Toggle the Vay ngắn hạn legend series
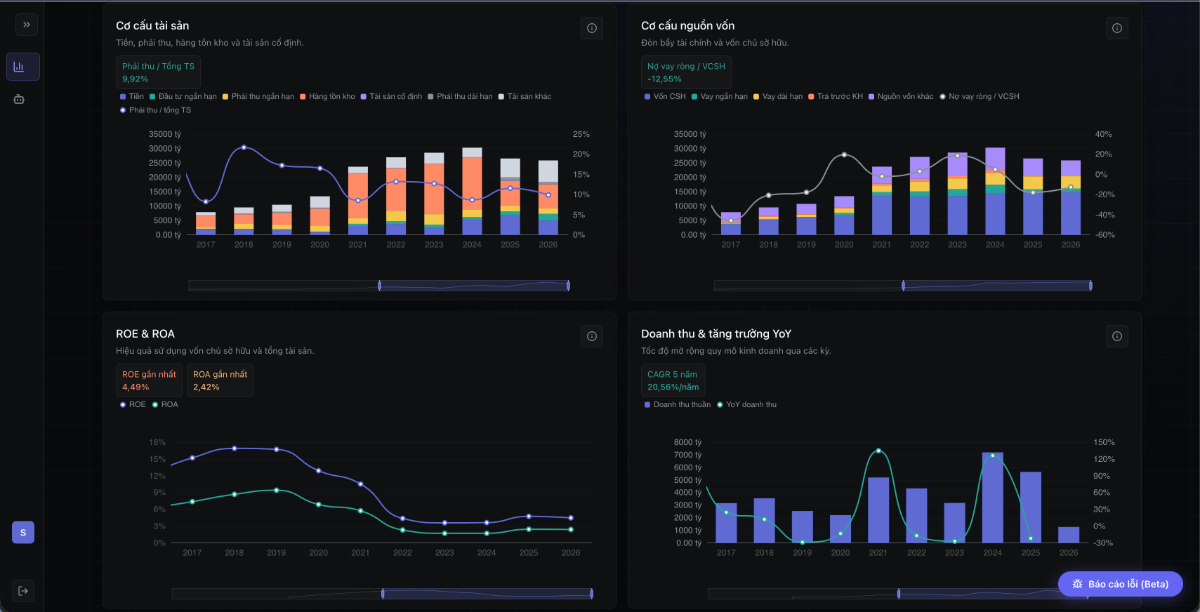Viewport: 1200px width, 612px height. pos(720,96)
